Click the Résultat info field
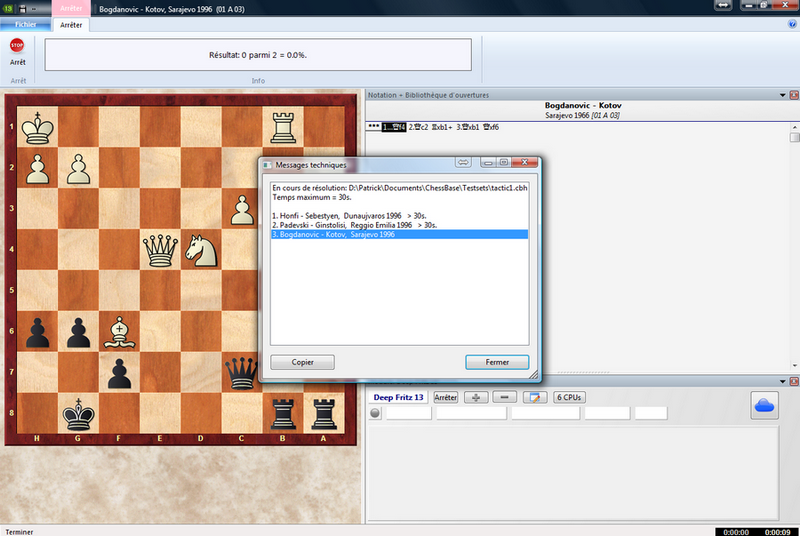This screenshot has height=536, width=800. (x=258, y=55)
